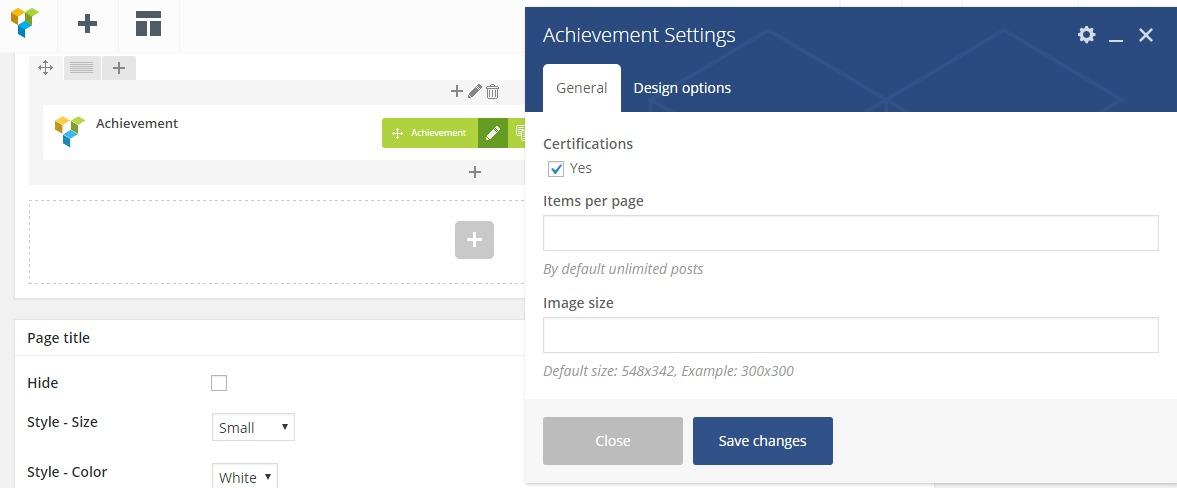Click the large gray plus to add element
This screenshot has height=488, width=1177.
click(474, 240)
